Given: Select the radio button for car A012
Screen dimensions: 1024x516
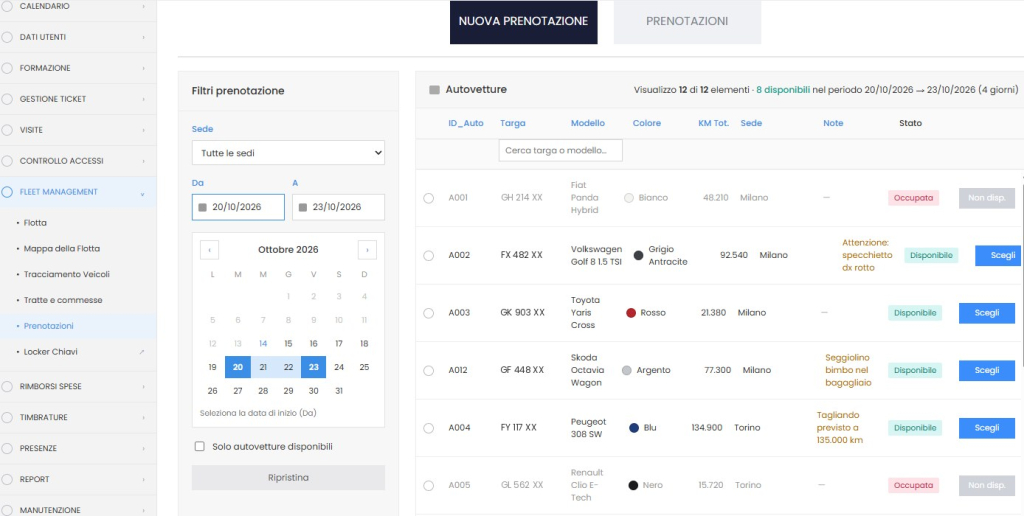Looking at the screenshot, I should point(428,370).
